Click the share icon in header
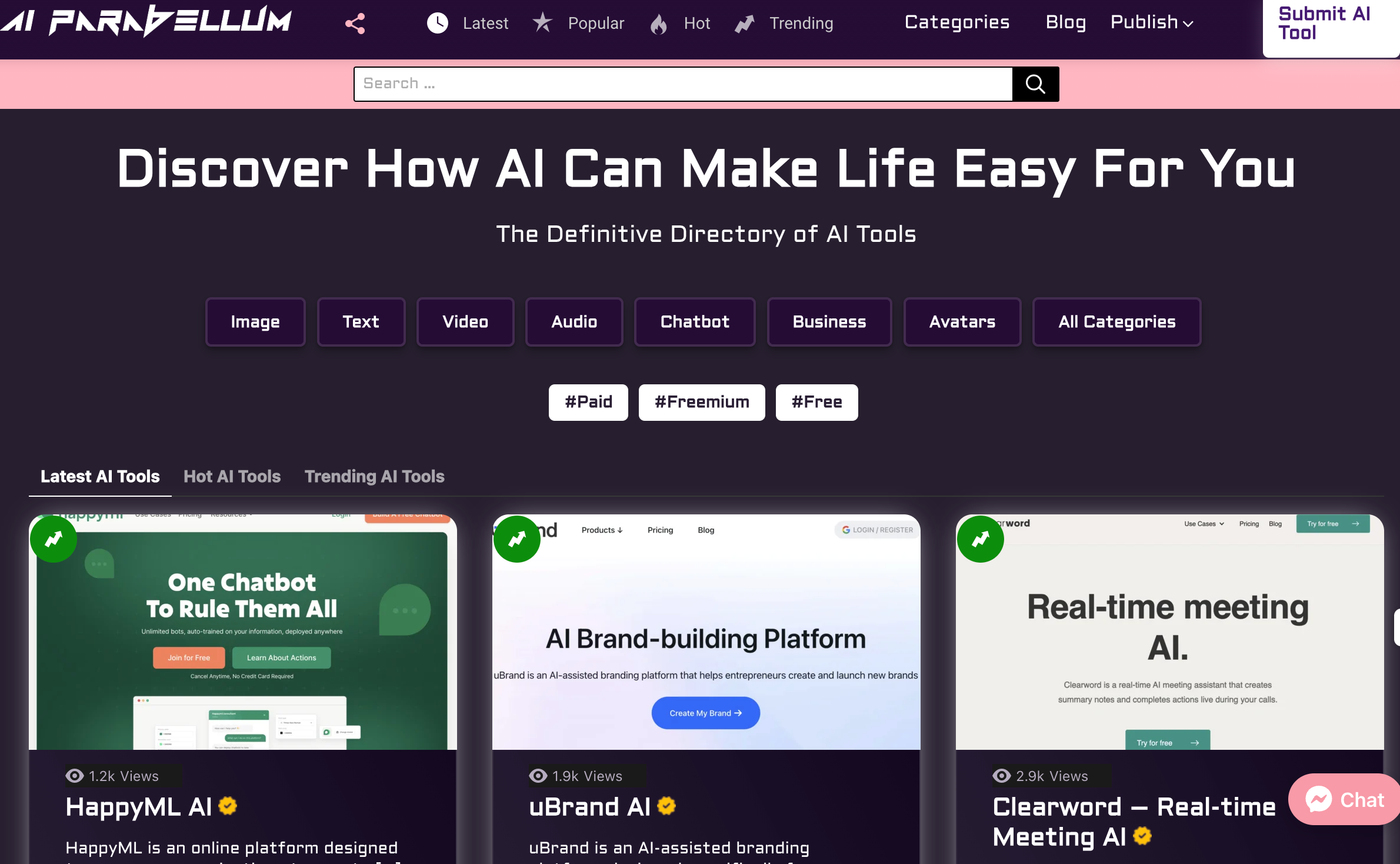This screenshot has width=1400, height=864. (355, 24)
